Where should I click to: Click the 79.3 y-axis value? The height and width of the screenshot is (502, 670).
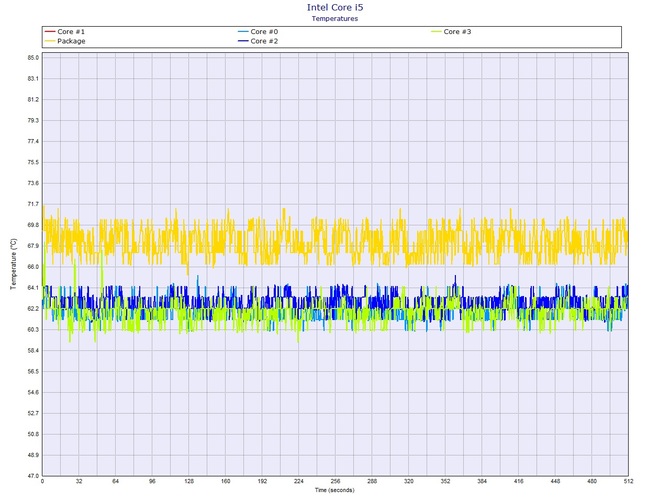point(33,120)
